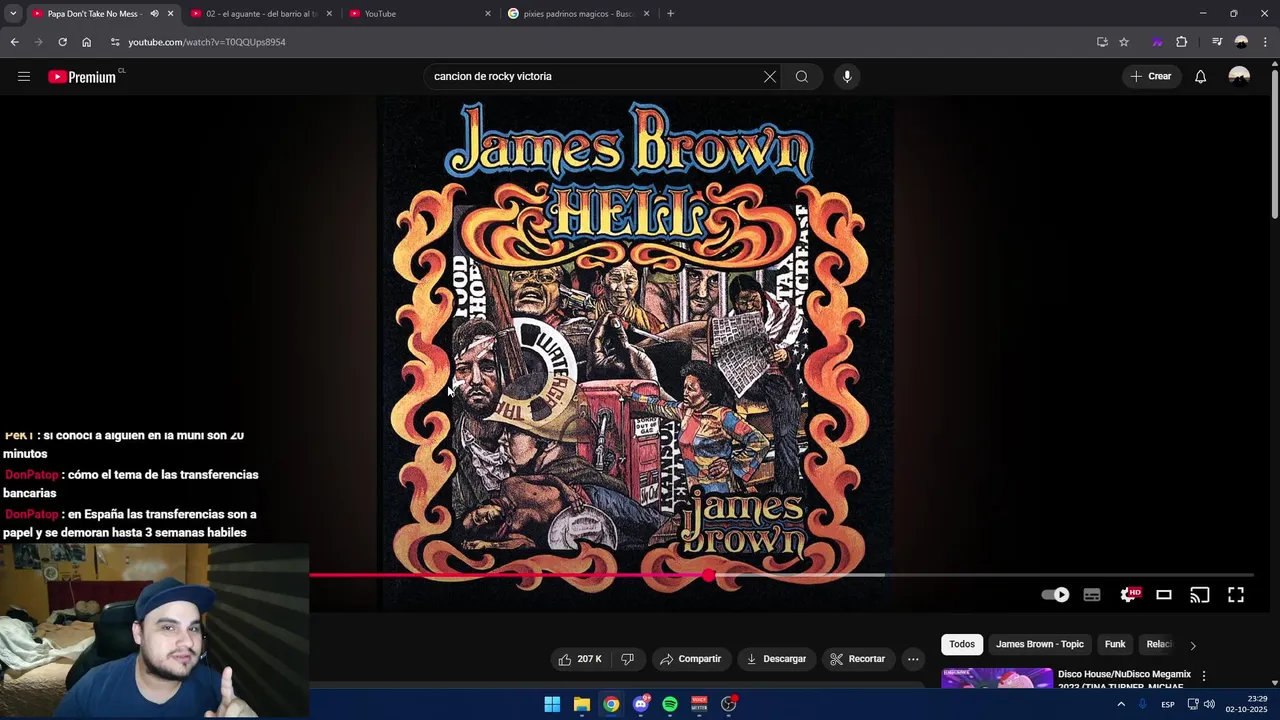Select the Todos filter chip
The image size is (1280, 720).
click(962, 644)
